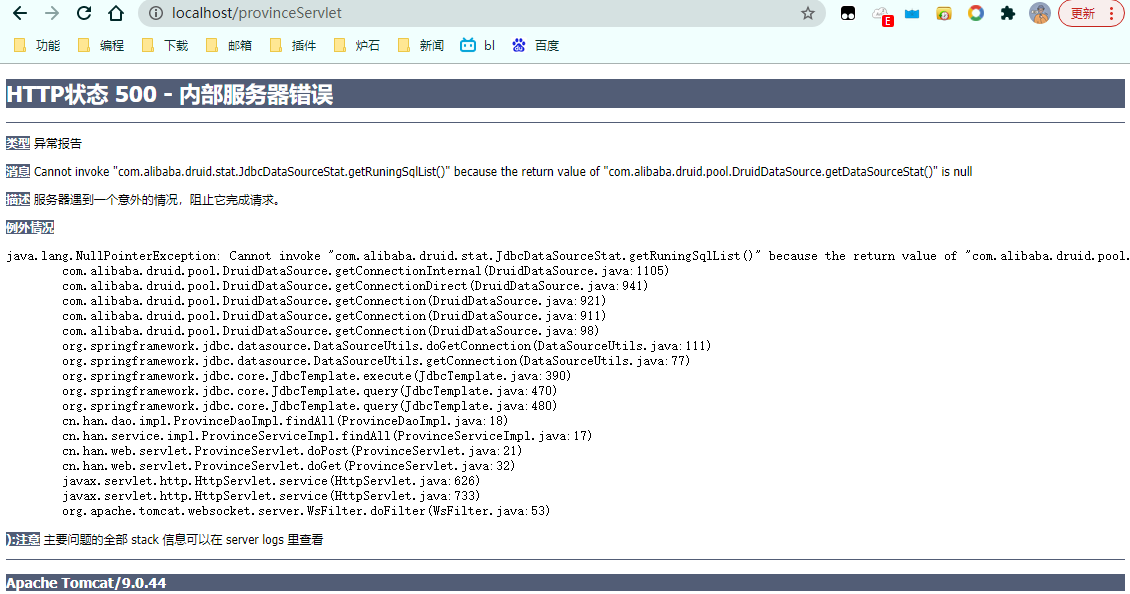1130x594 pixels.
Task: Click the ProvinceServlet.doPost stack line
Action: pyautogui.click(x=292, y=451)
